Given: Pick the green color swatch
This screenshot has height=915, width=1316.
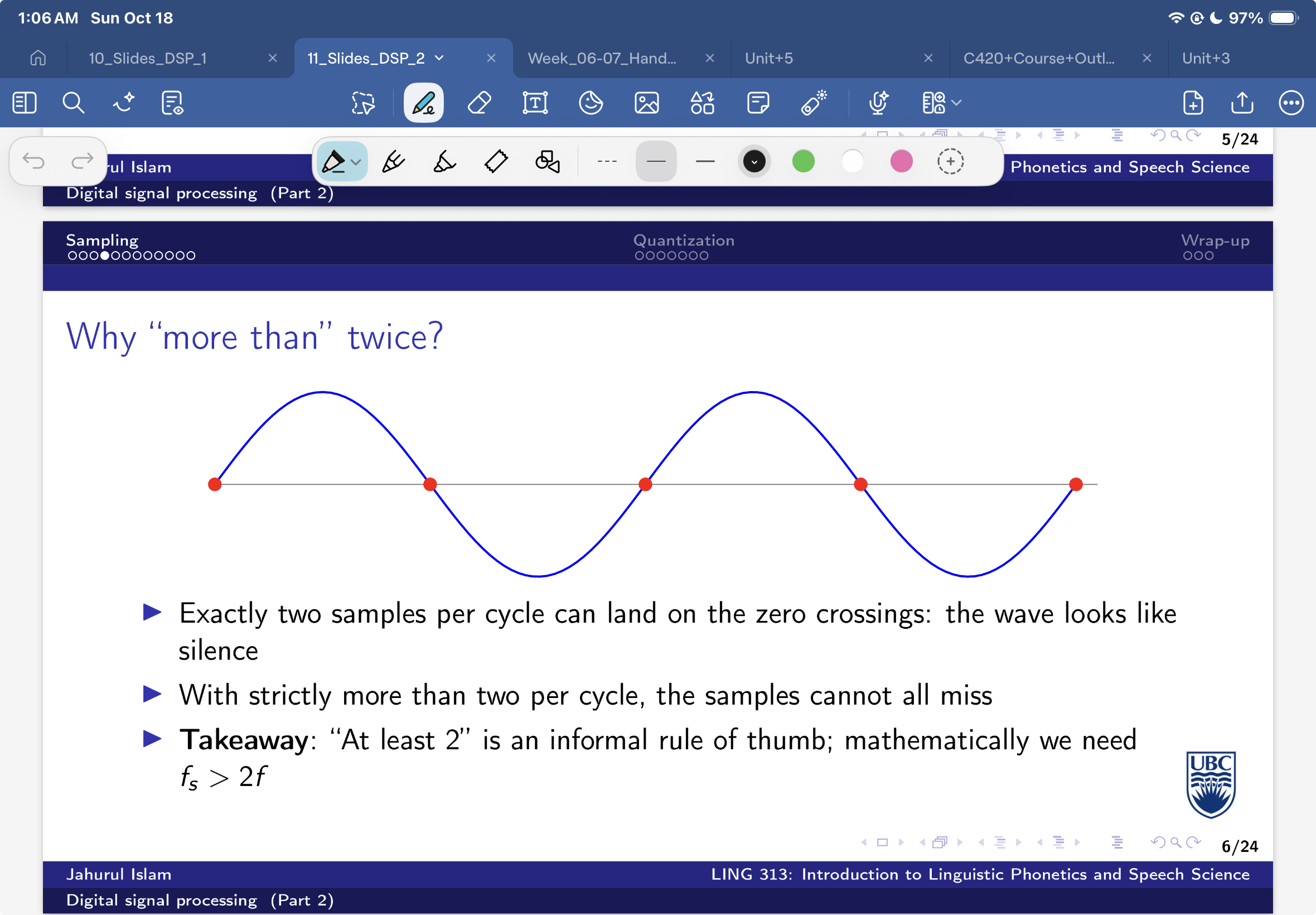Looking at the screenshot, I should pyautogui.click(x=803, y=162).
